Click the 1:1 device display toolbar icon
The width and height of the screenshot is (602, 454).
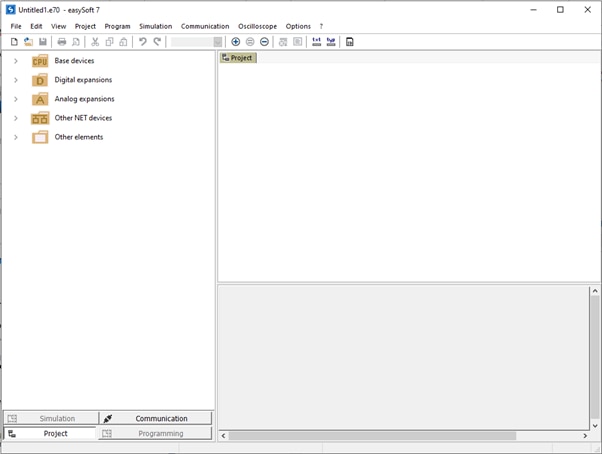coord(316,42)
